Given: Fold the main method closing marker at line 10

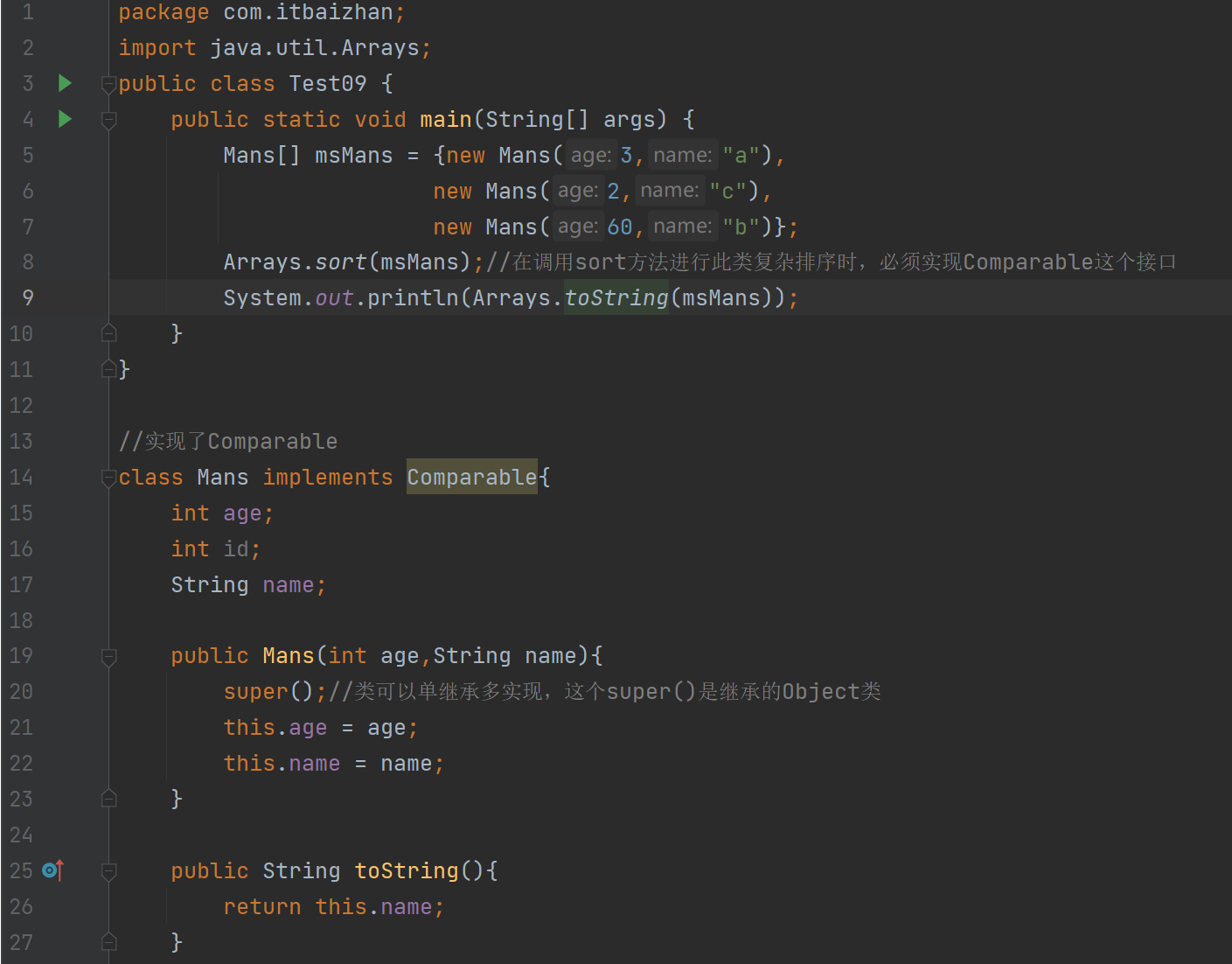Looking at the screenshot, I should tap(109, 332).
